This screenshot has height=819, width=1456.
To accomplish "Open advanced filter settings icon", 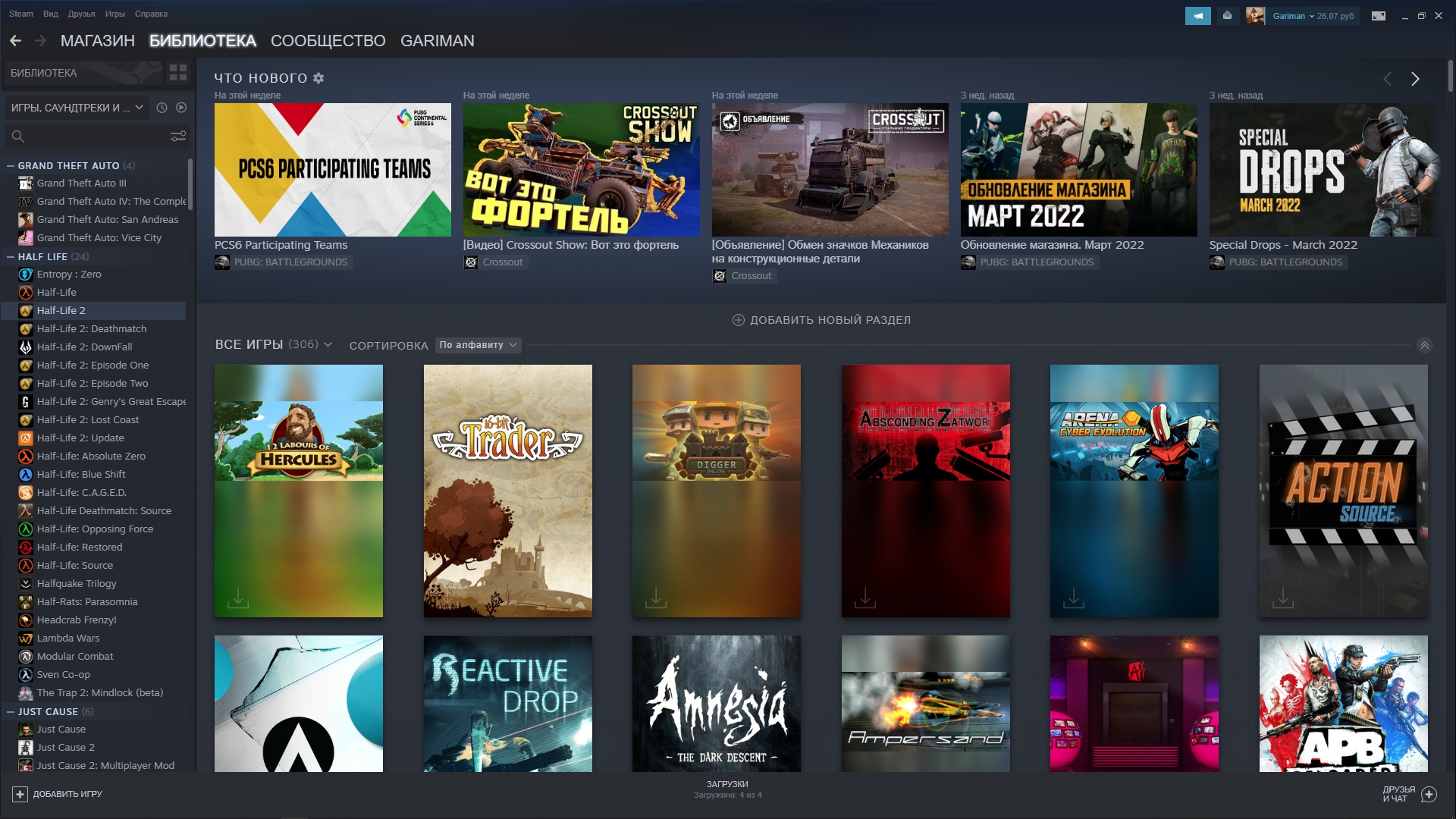I will click(178, 136).
